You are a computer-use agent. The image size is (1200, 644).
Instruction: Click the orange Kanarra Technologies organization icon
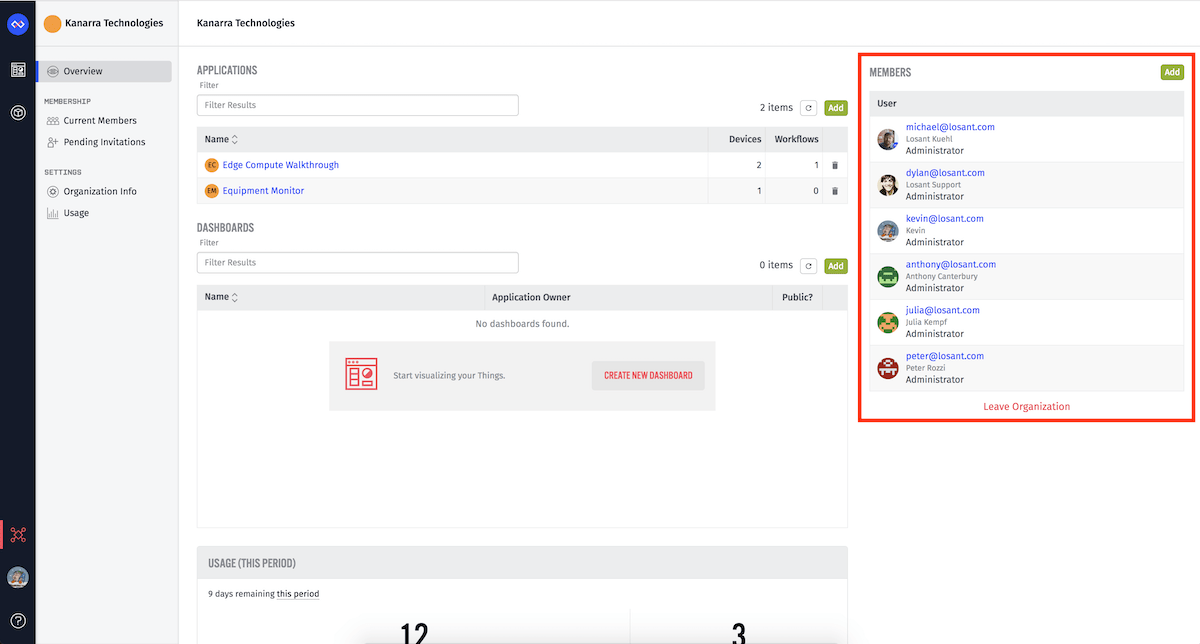(52, 23)
